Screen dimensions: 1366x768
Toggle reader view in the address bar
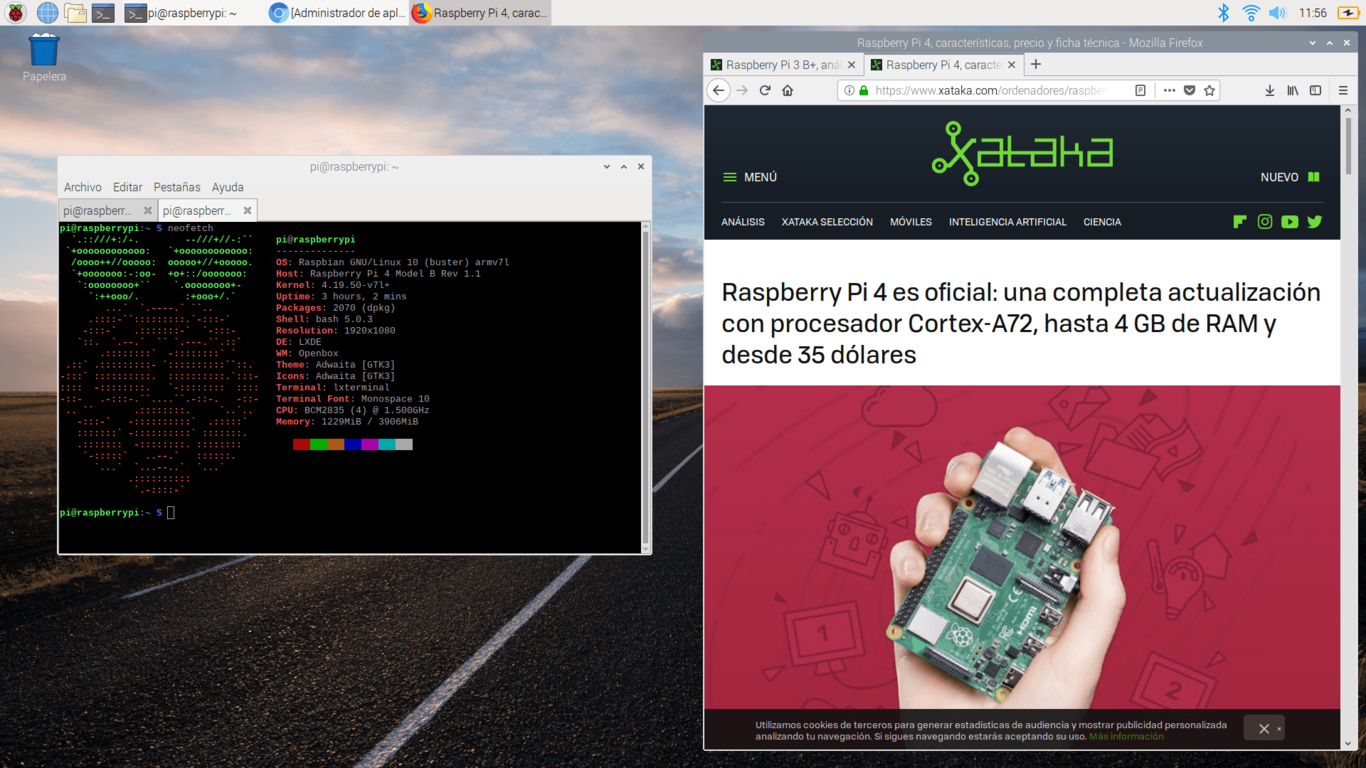coord(1140,90)
